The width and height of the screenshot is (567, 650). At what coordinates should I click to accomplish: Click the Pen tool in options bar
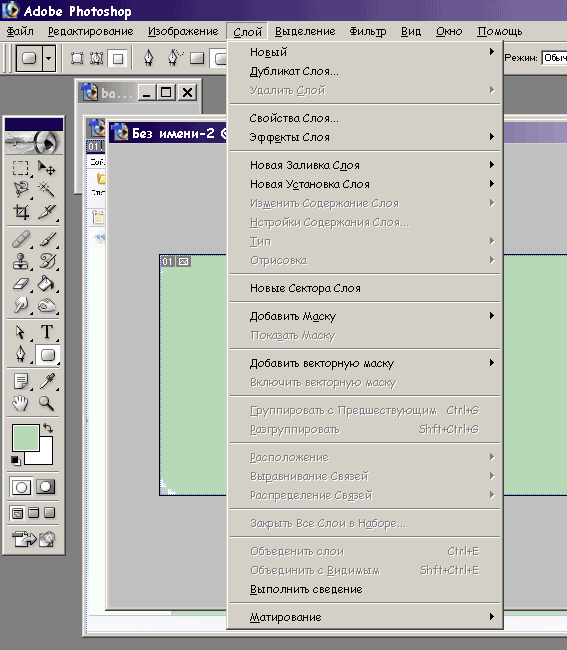click(148, 58)
